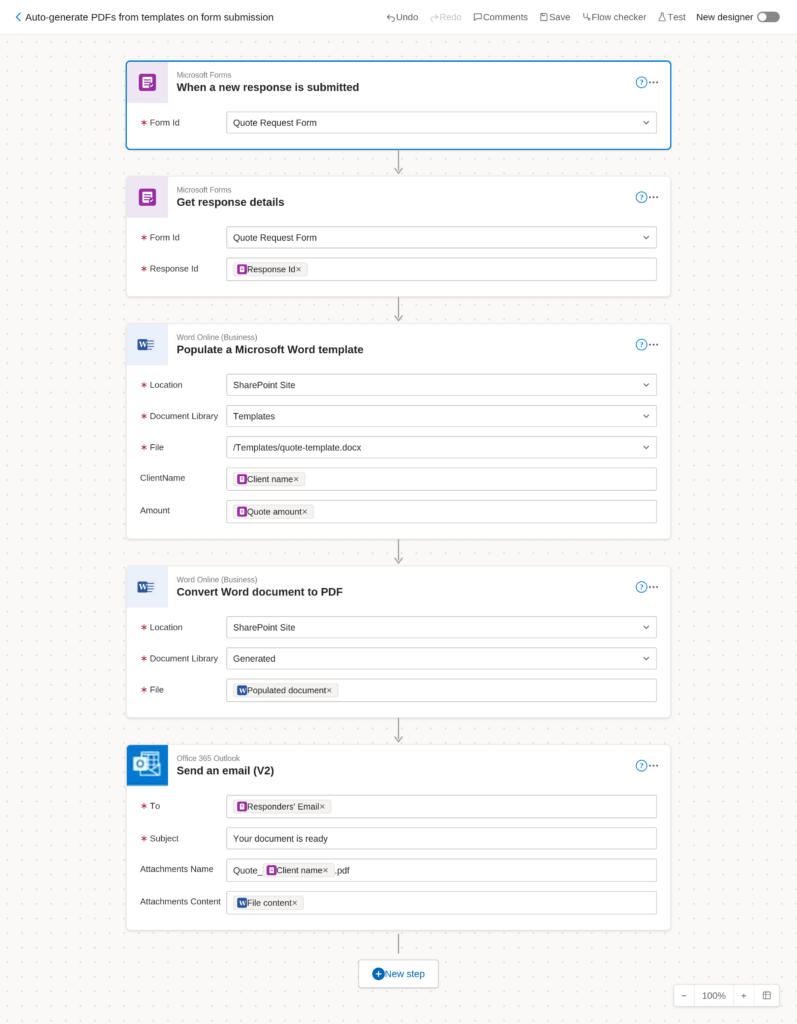Screen dimensions: 797x1024
Task: Click the Response Id input field
Action: (x=441, y=269)
